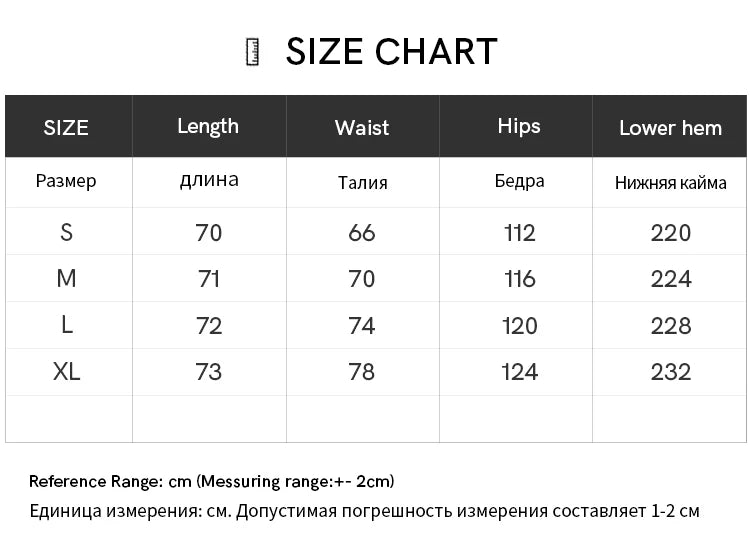Select the S size row label
Viewport: 750px width, 549px height.
point(67,233)
